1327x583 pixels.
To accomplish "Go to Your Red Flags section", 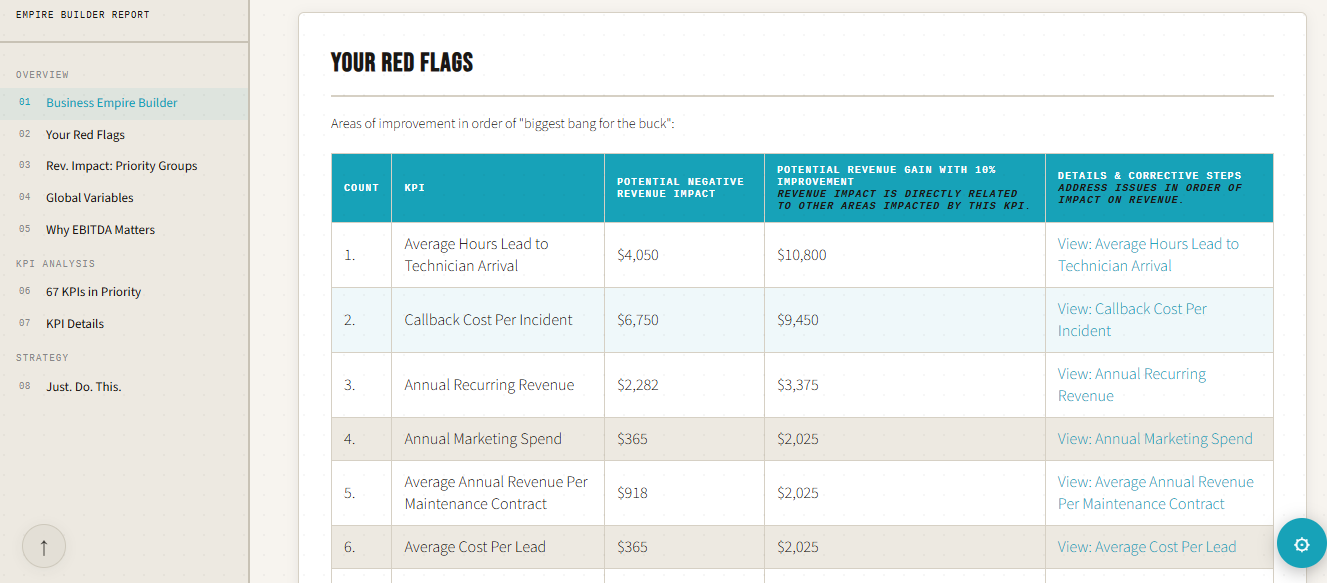I will coord(85,135).
